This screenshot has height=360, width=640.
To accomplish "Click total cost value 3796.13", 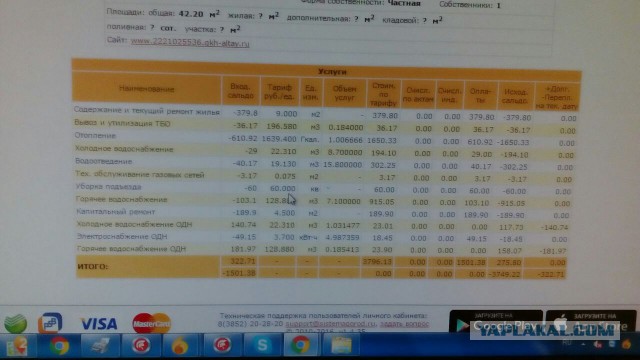I will pyautogui.click(x=377, y=262).
